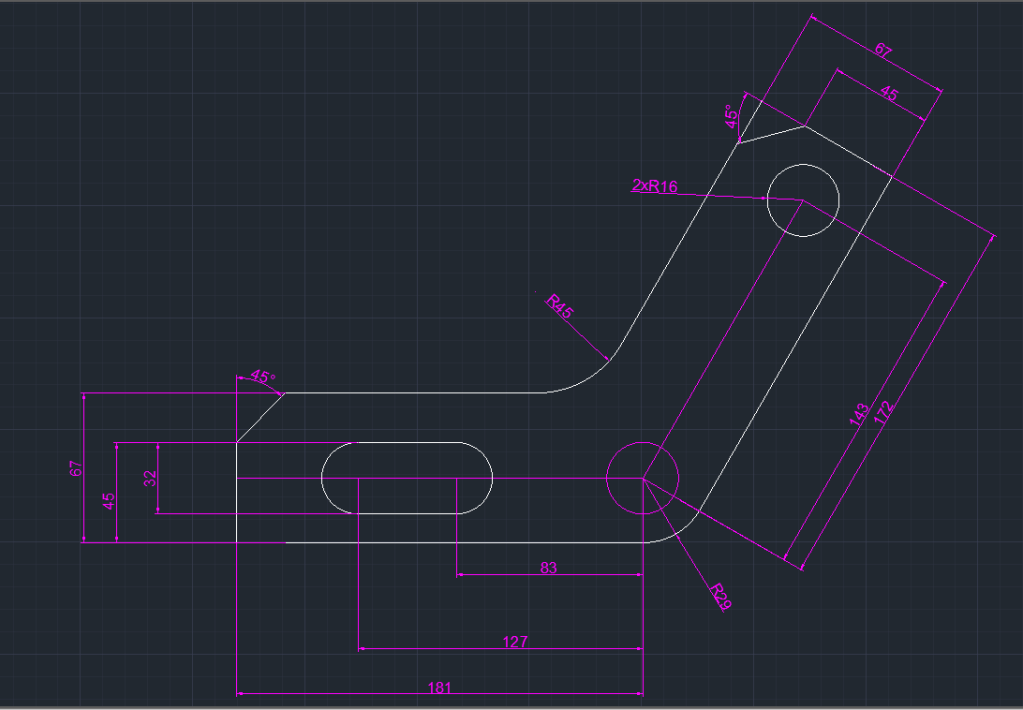The width and height of the screenshot is (1023, 710).
Task: Pick the 143 aligned dimension text
Action: (x=858, y=415)
